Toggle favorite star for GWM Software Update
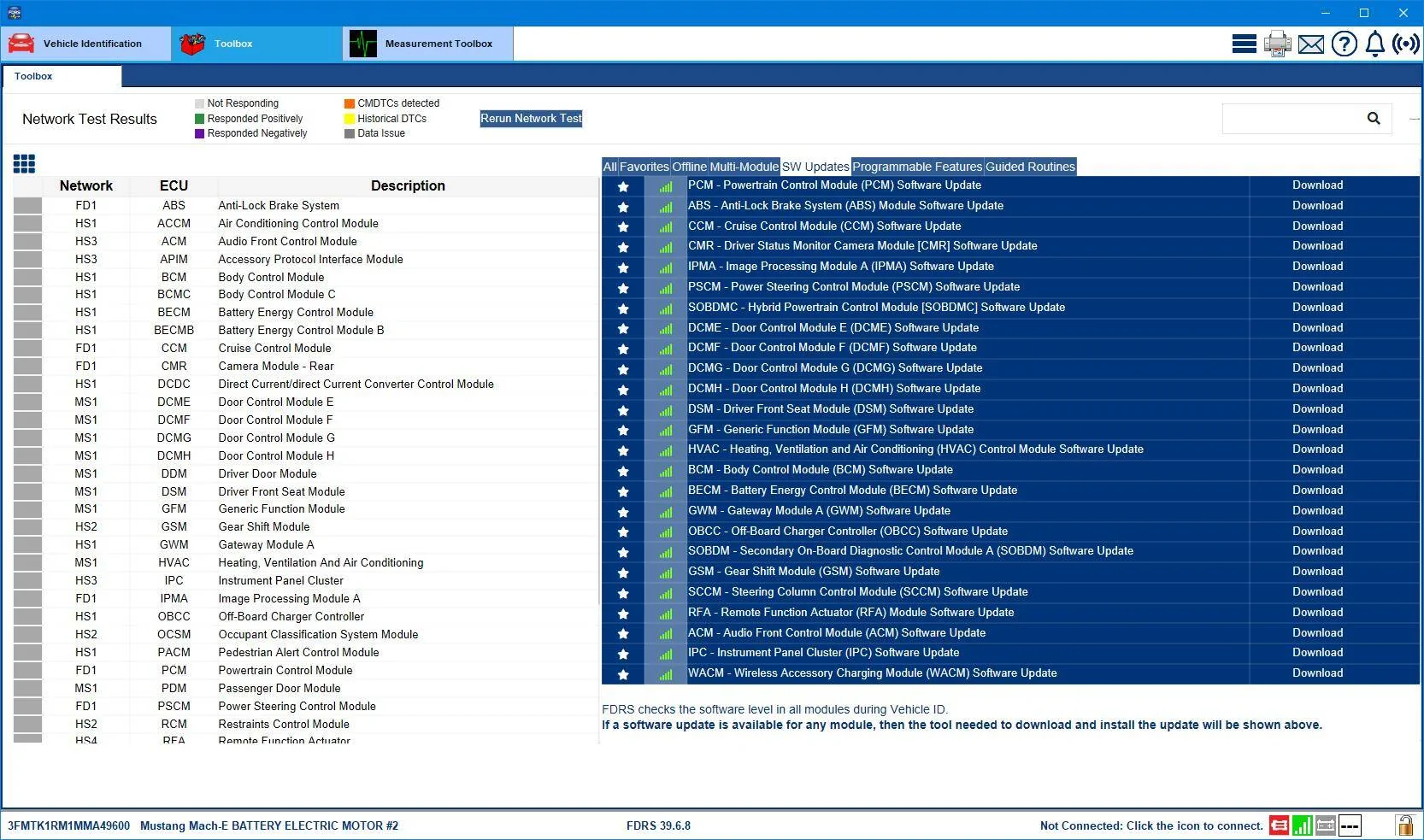Image resolution: width=1424 pixels, height=840 pixels. coord(623,512)
